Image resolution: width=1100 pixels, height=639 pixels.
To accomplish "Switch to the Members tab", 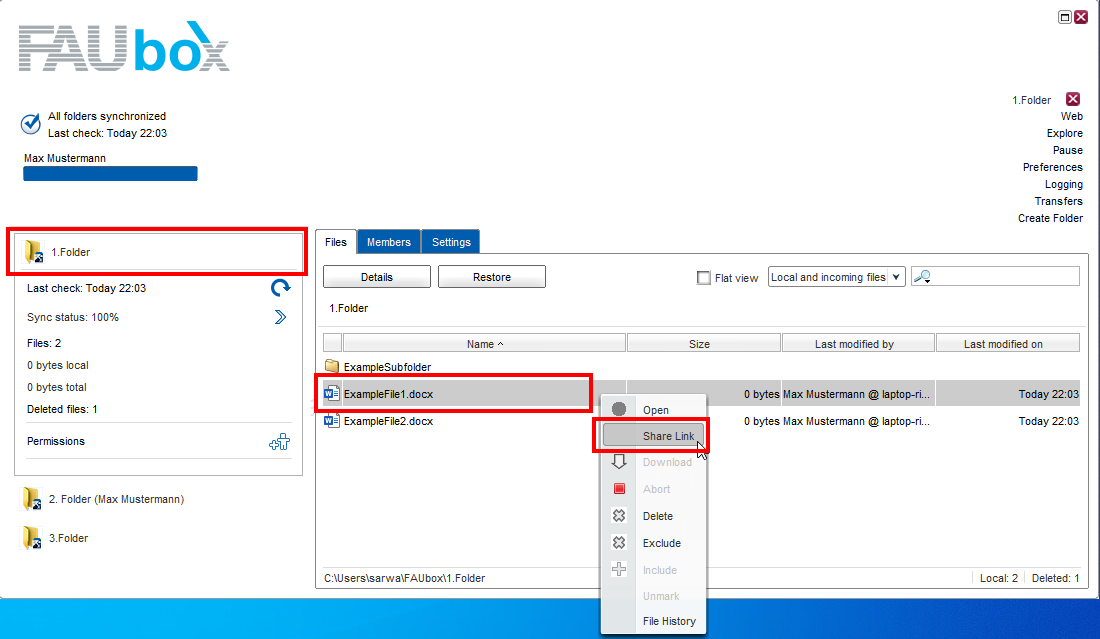I will point(389,242).
